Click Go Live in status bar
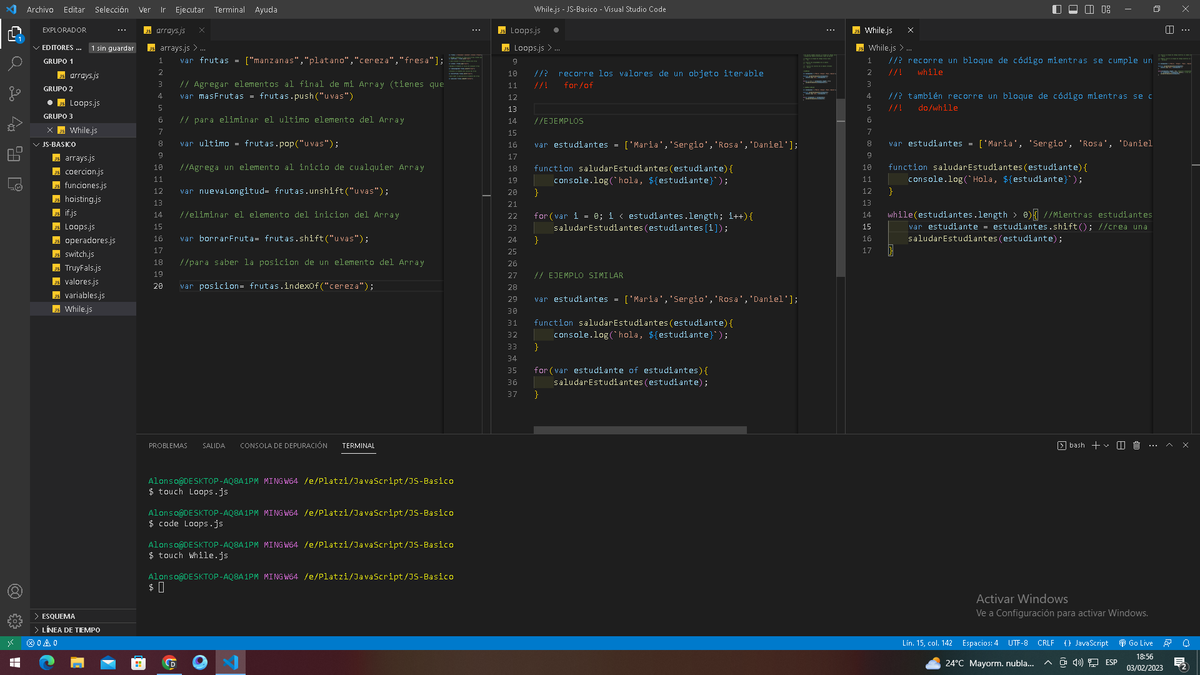The image size is (1200, 675). 1136,643
